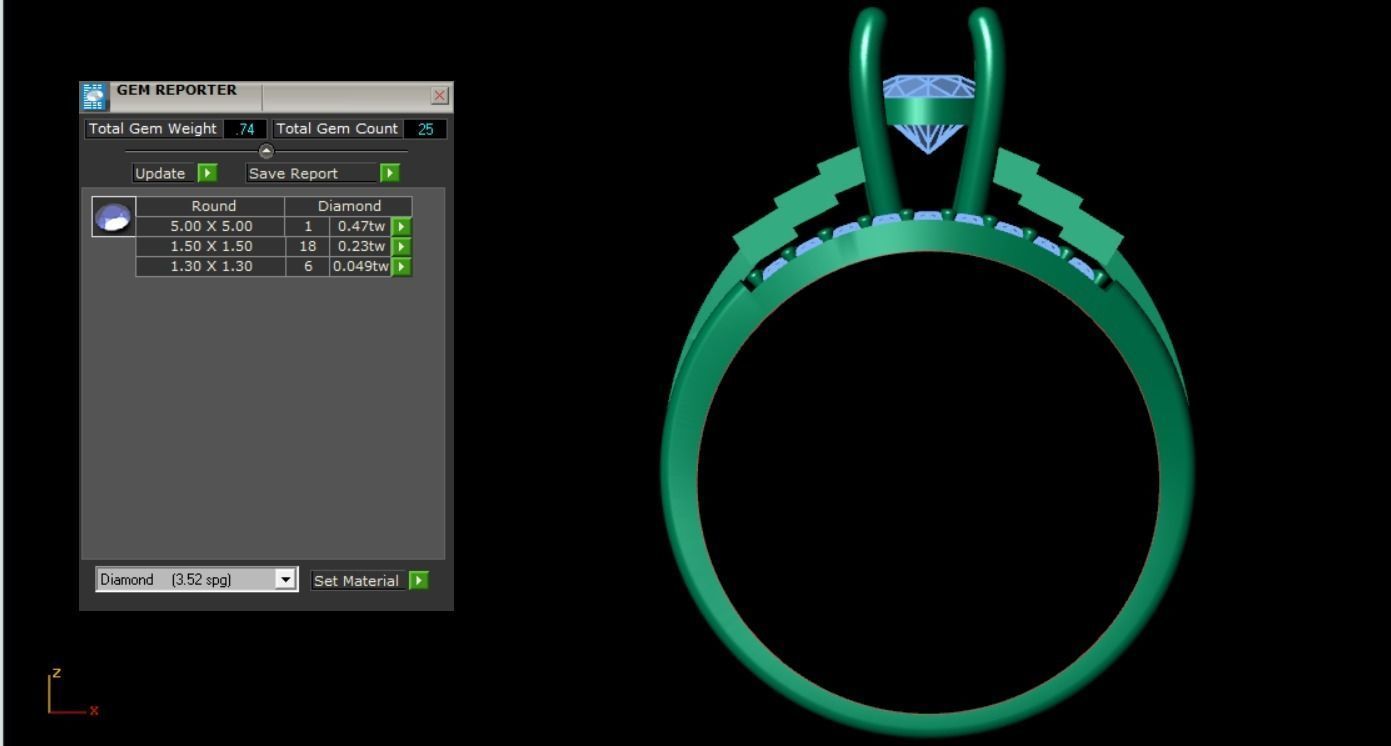The image size is (1391, 746).
Task: Click the quantity cell showing 18
Action: tap(308, 246)
